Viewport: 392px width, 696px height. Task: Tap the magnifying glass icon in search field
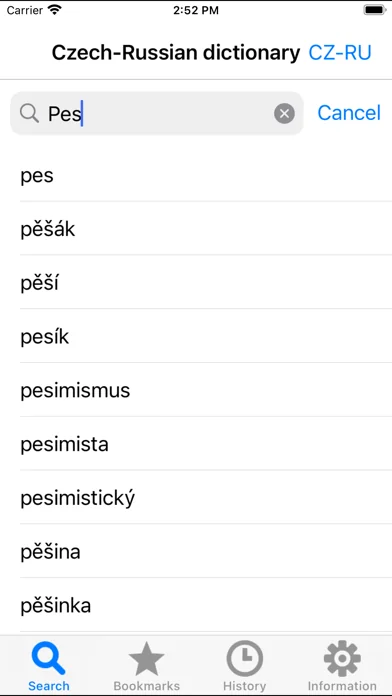(29, 114)
